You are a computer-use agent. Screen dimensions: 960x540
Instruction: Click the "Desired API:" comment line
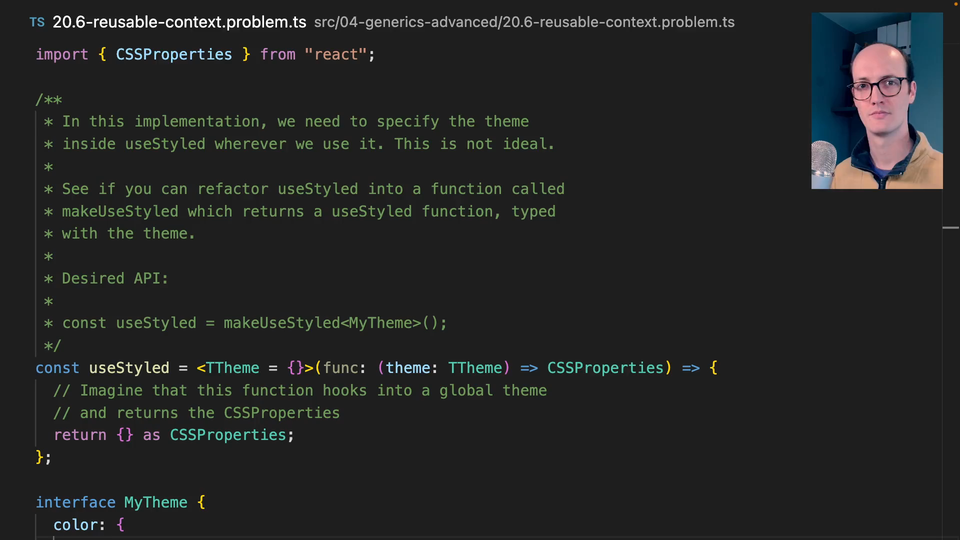[x=115, y=278]
